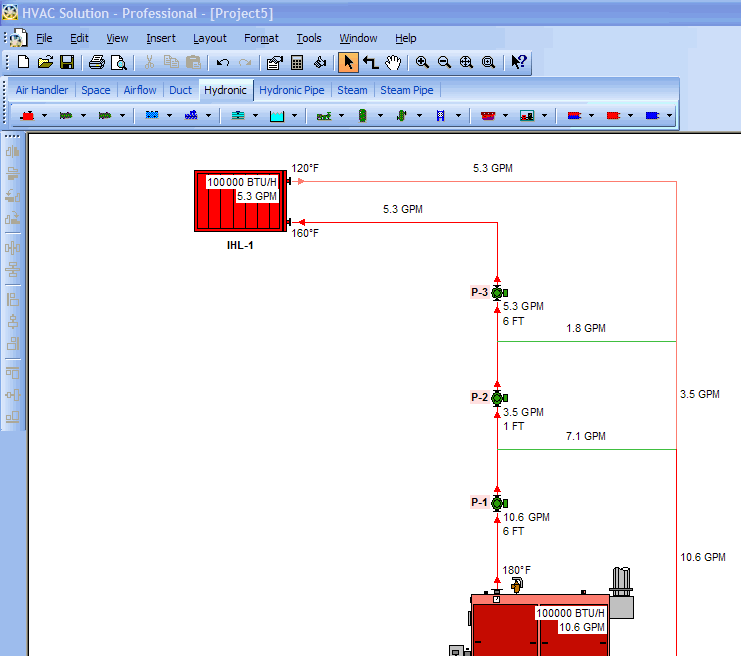
Task: Click the grayed-out Paste clipboard icon
Action: click(193, 62)
